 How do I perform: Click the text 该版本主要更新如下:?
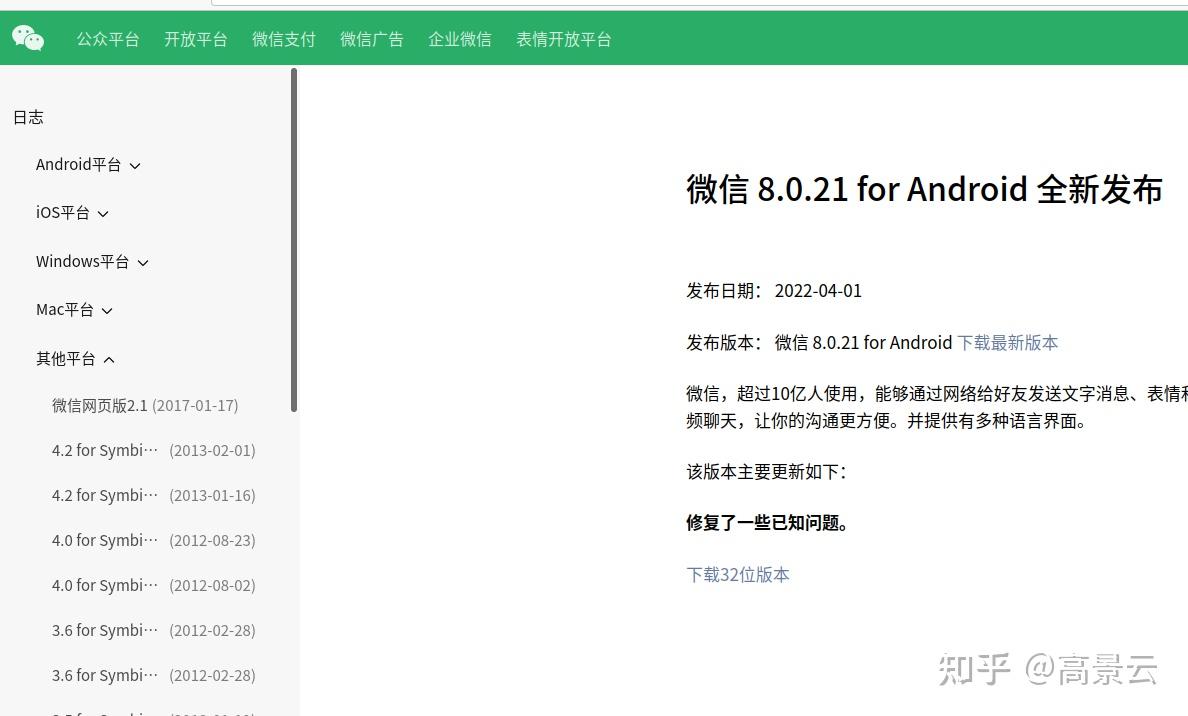point(766,471)
